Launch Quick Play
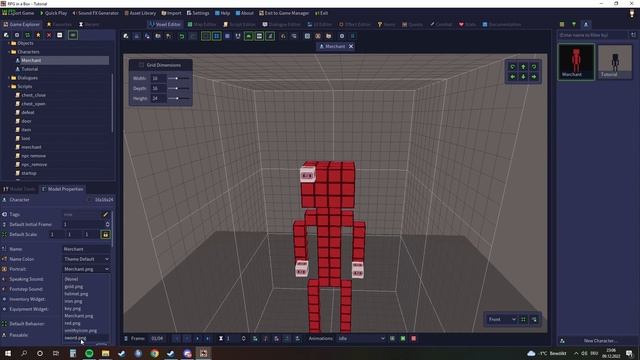The width and height of the screenshot is (640, 360). [x=53, y=13]
